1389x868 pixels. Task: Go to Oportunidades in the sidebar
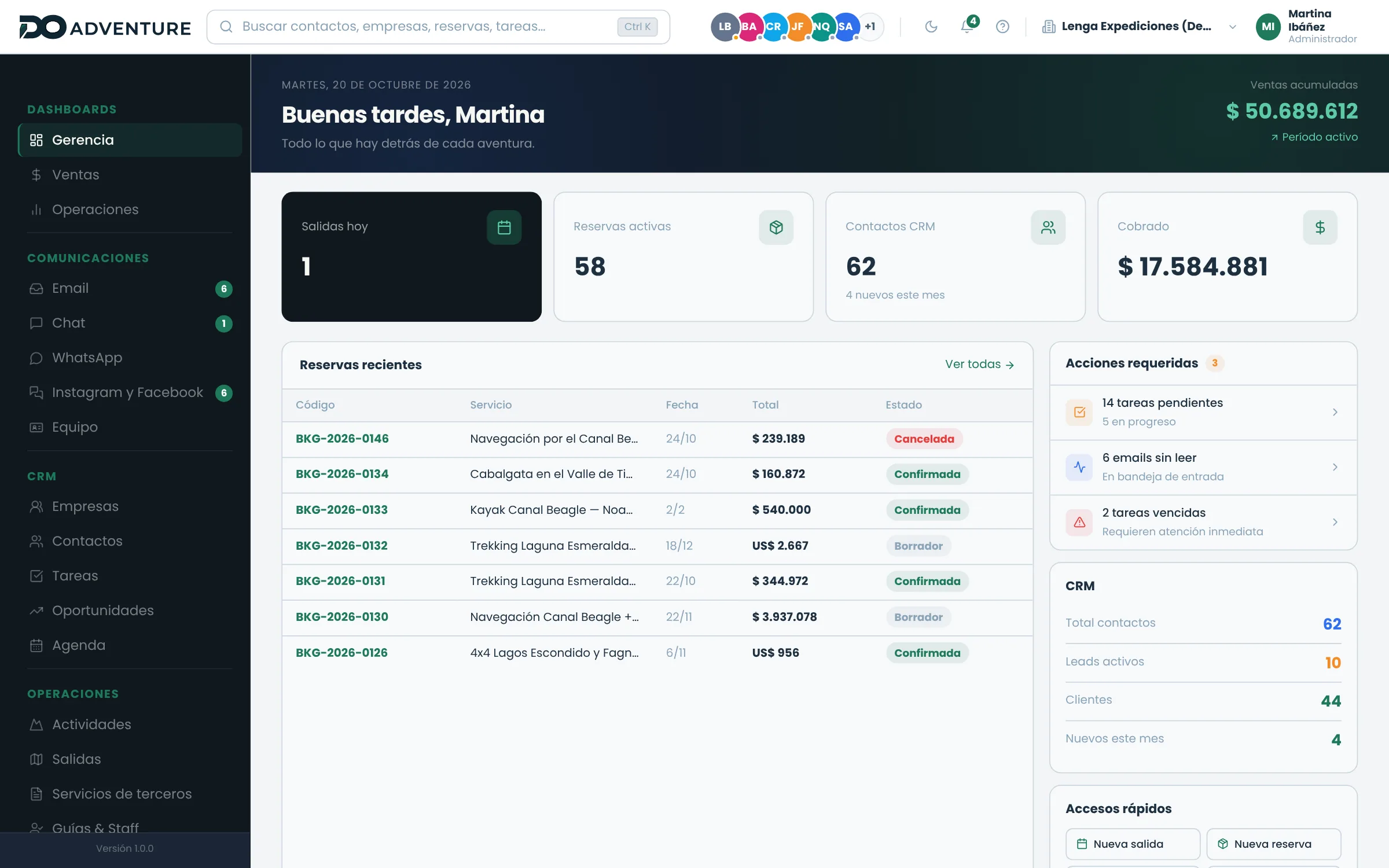[x=130, y=610]
